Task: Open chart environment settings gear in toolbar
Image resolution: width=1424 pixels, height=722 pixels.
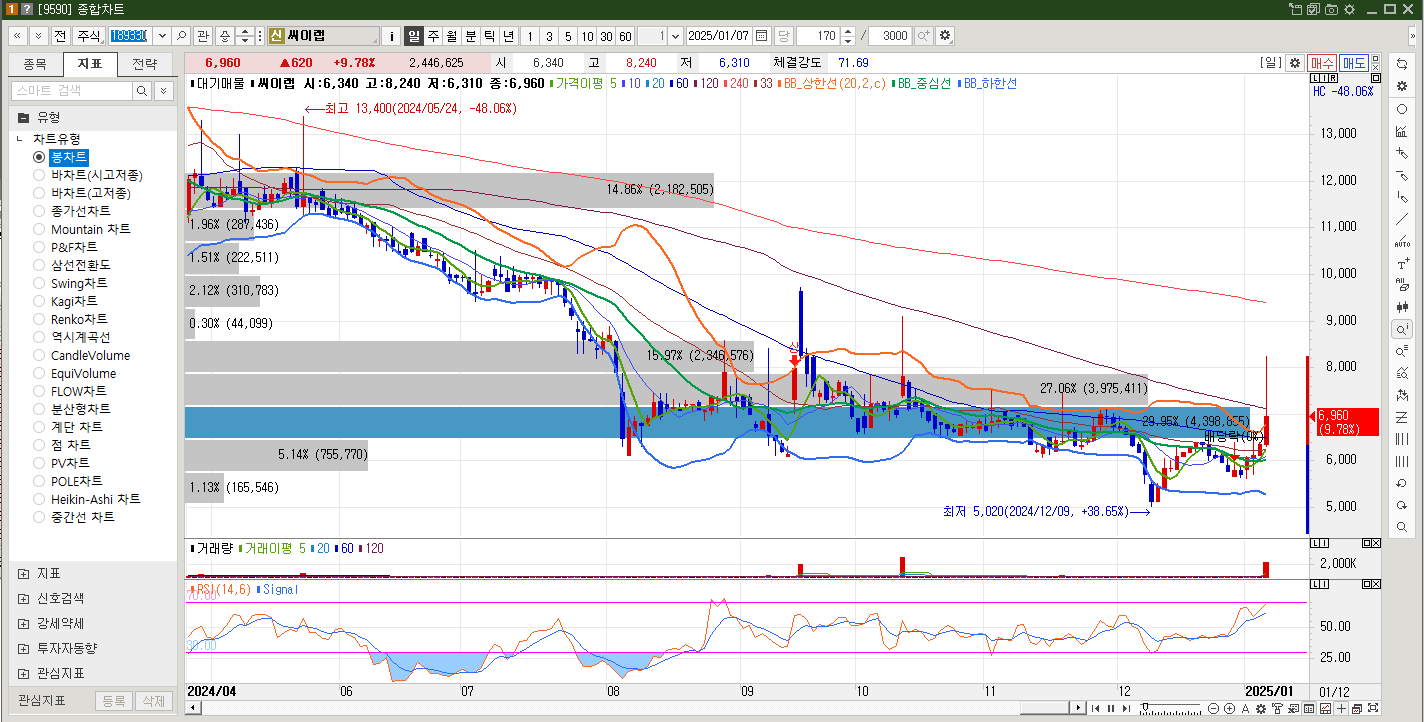Action: click(945, 36)
